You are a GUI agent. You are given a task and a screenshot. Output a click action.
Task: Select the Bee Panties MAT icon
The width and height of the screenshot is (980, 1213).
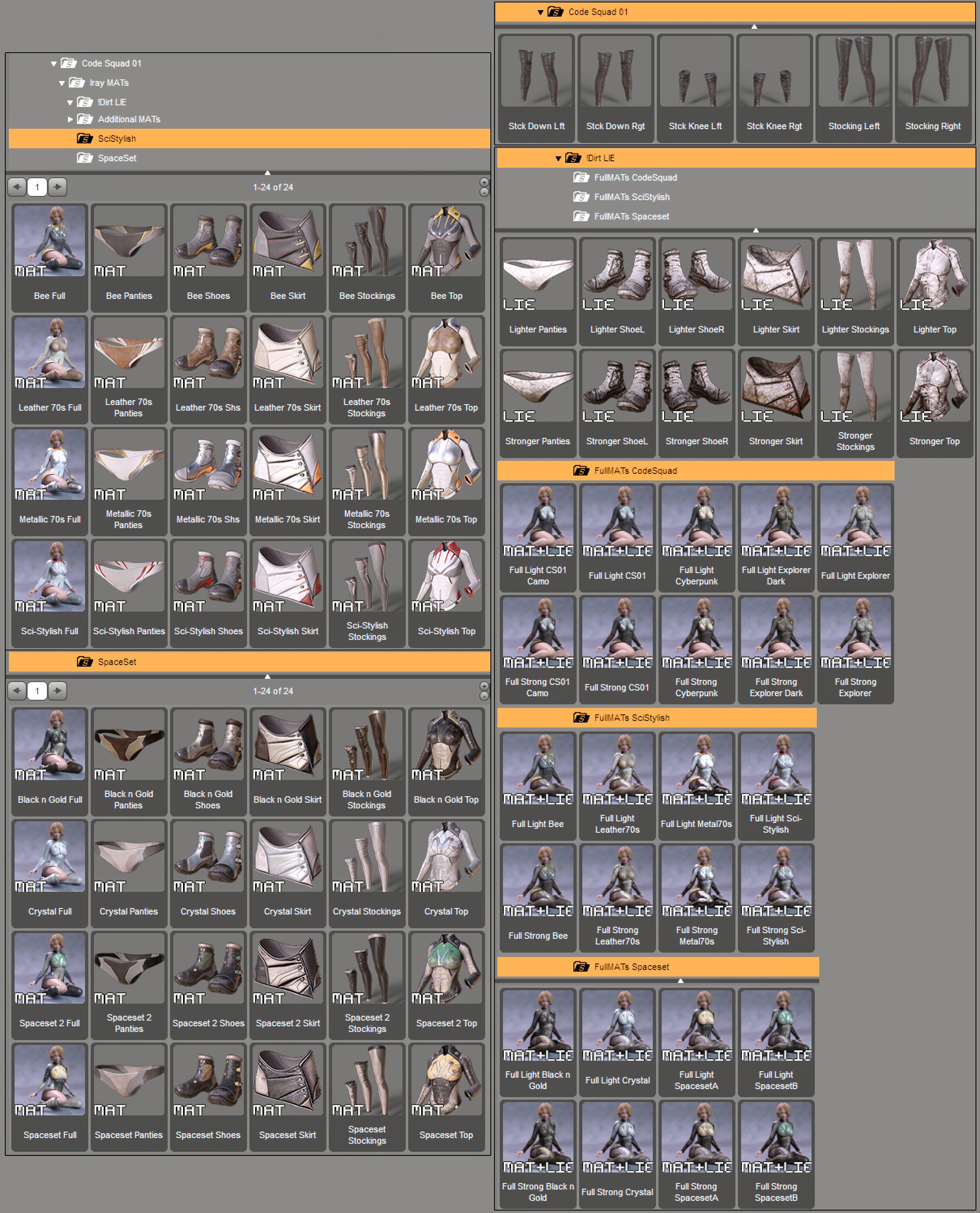pos(129,258)
